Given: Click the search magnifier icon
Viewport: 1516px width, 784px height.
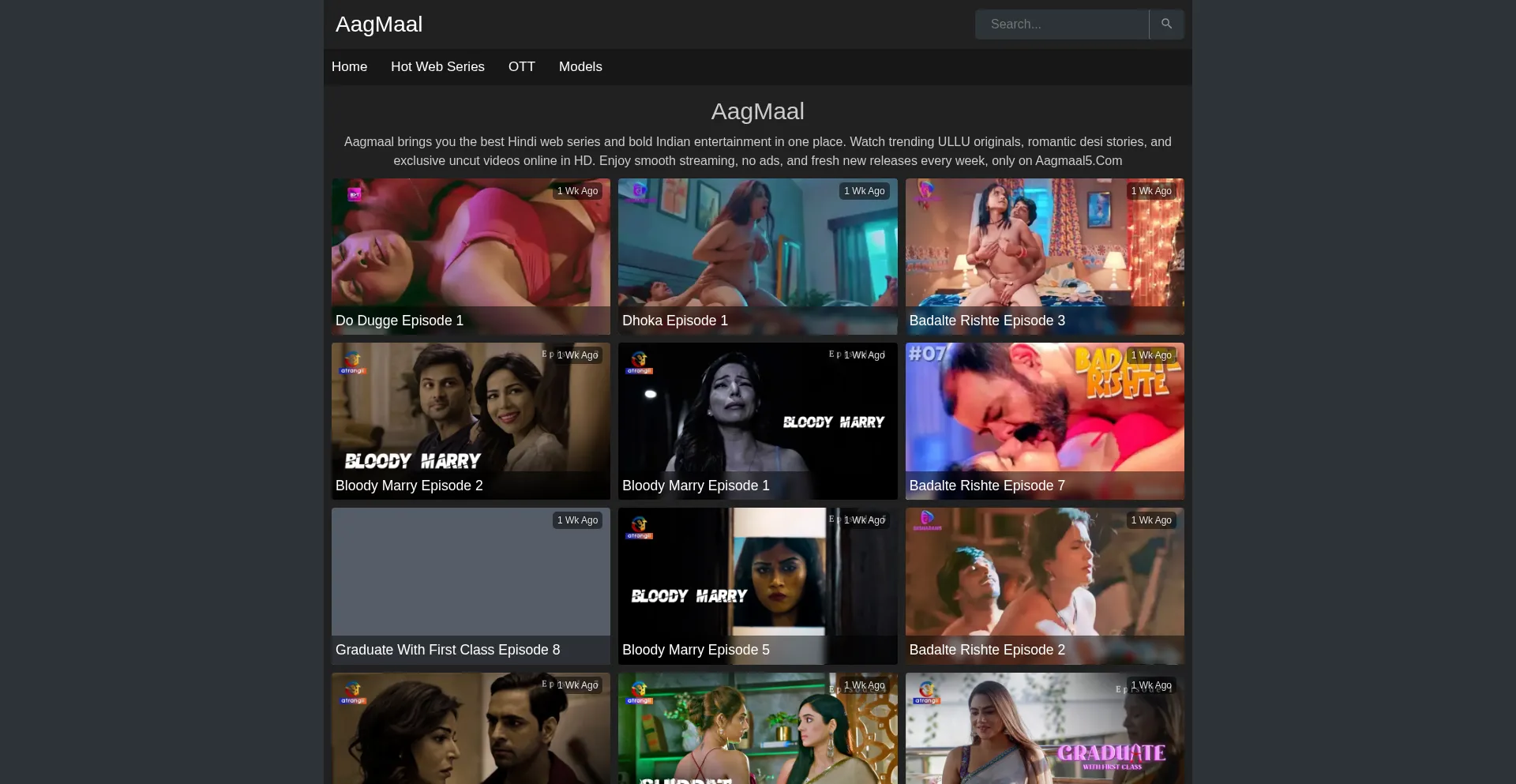Looking at the screenshot, I should (1166, 24).
